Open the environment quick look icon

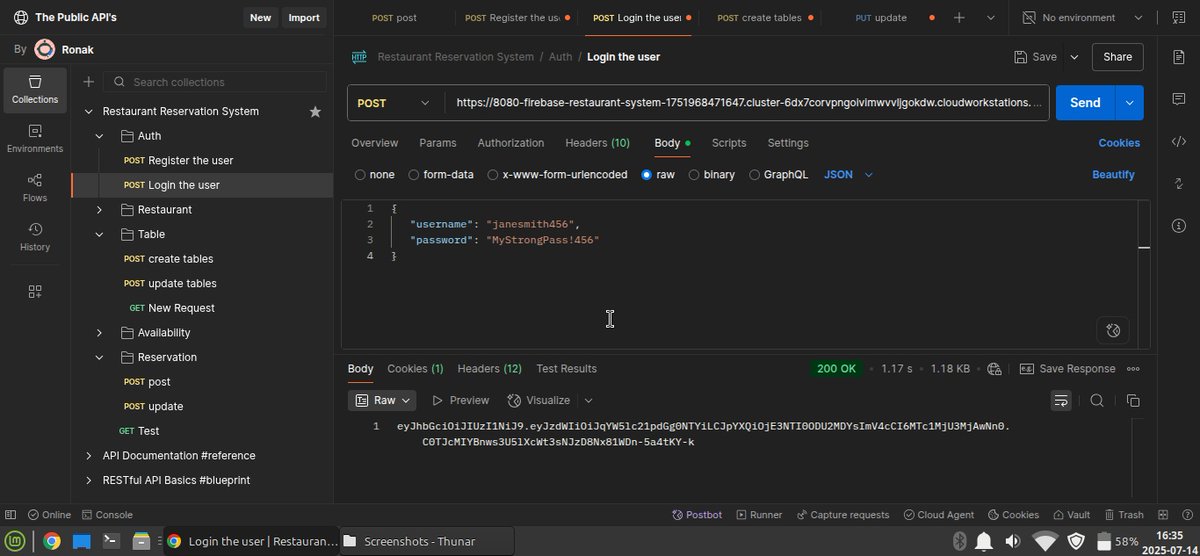1178,18
